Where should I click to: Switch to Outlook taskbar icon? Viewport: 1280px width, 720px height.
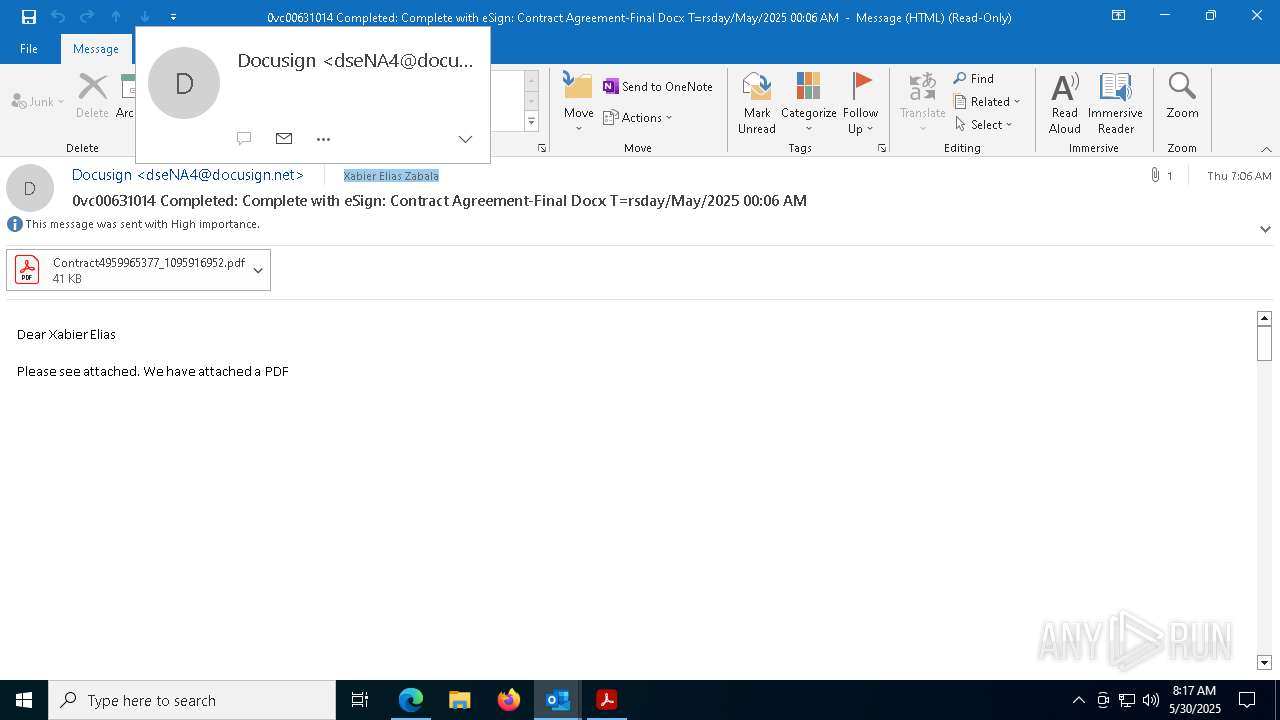click(557, 700)
